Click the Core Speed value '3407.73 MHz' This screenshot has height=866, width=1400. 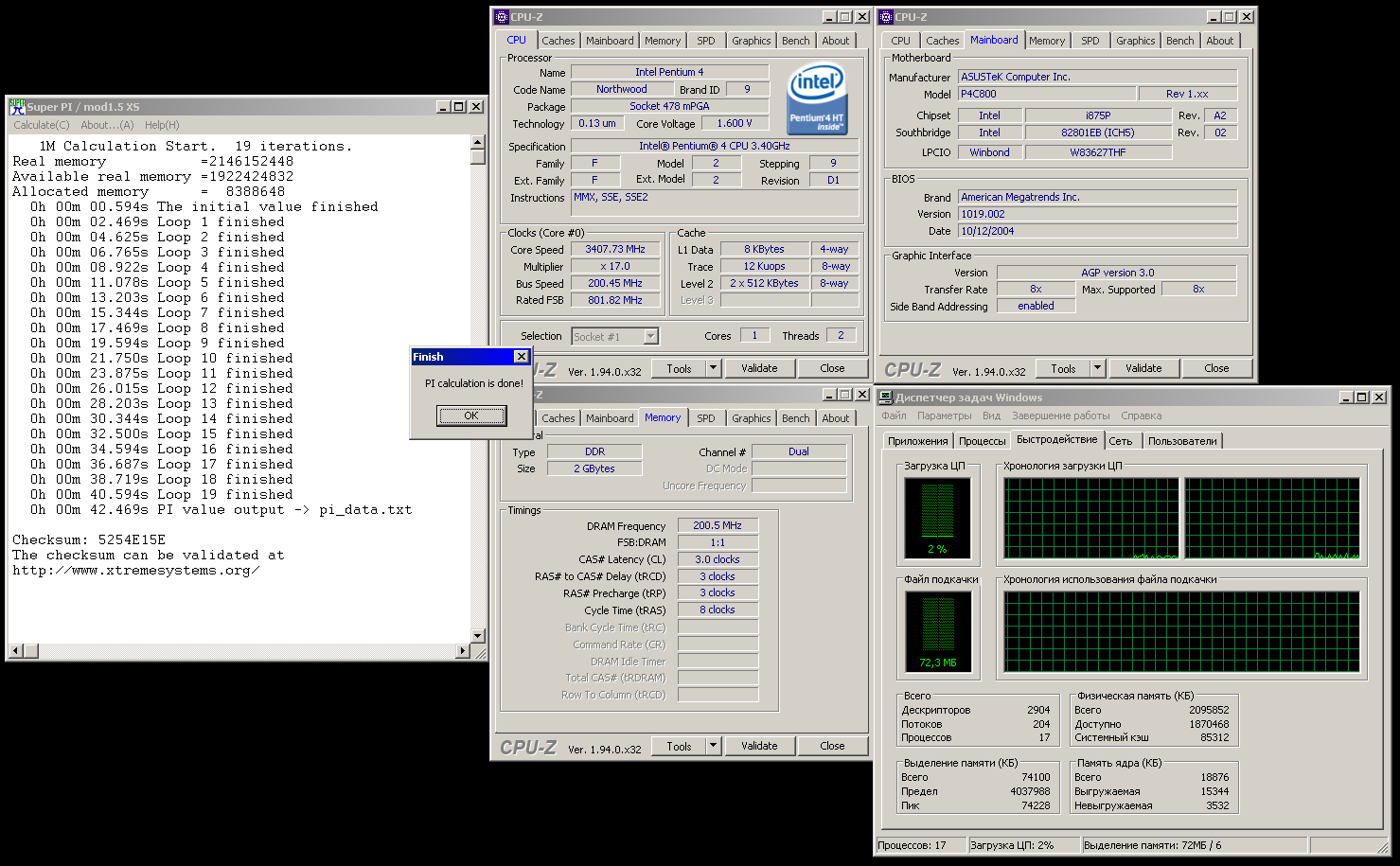pyautogui.click(x=615, y=249)
